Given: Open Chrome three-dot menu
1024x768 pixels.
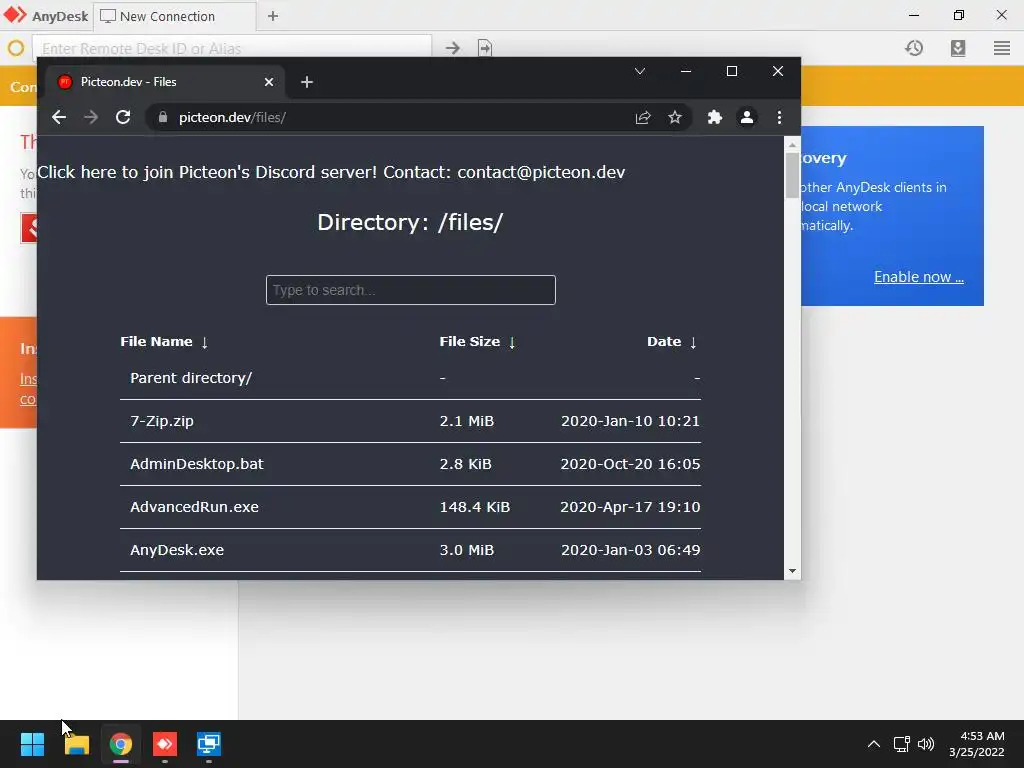Looking at the screenshot, I should (779, 118).
